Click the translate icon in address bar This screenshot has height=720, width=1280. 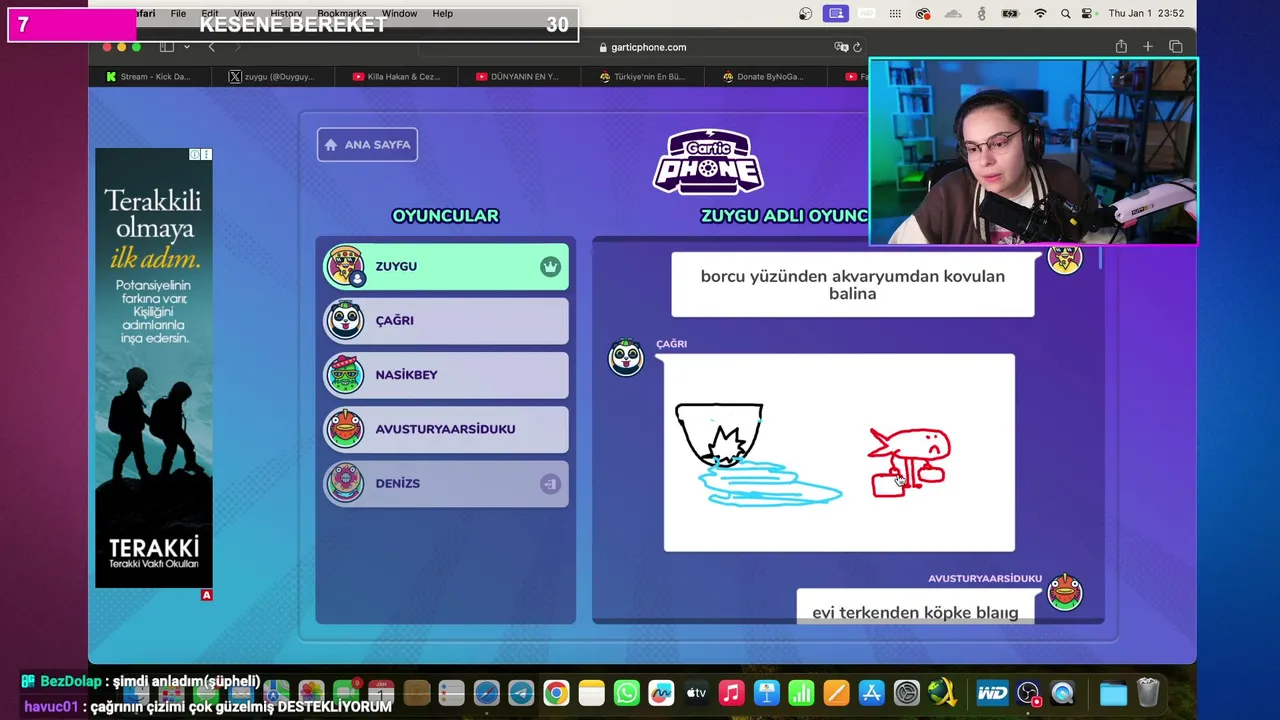point(841,47)
